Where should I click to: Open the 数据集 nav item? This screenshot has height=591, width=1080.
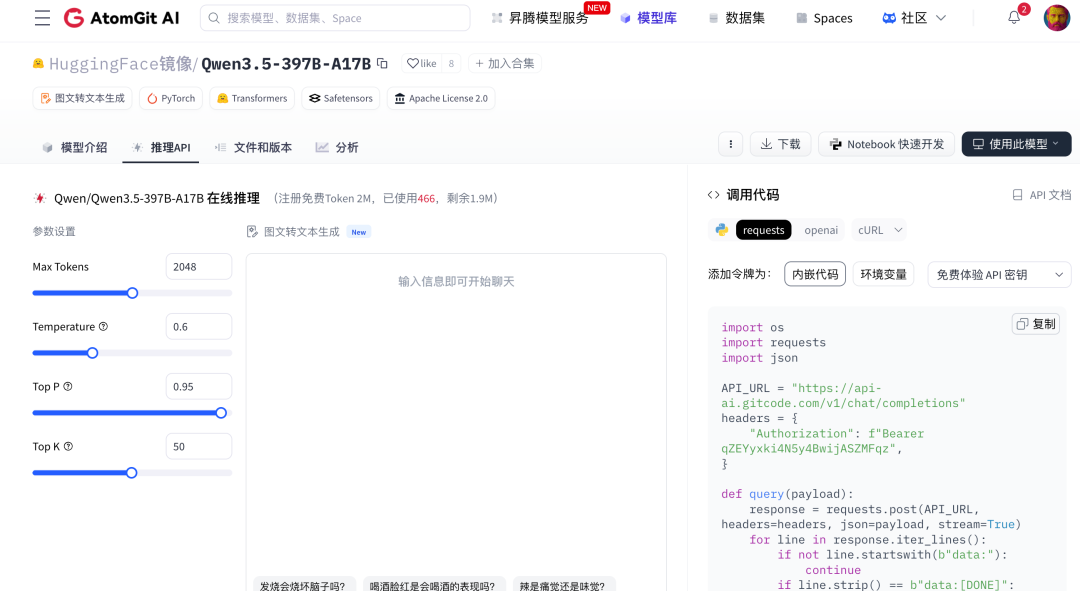pyautogui.click(x=736, y=18)
